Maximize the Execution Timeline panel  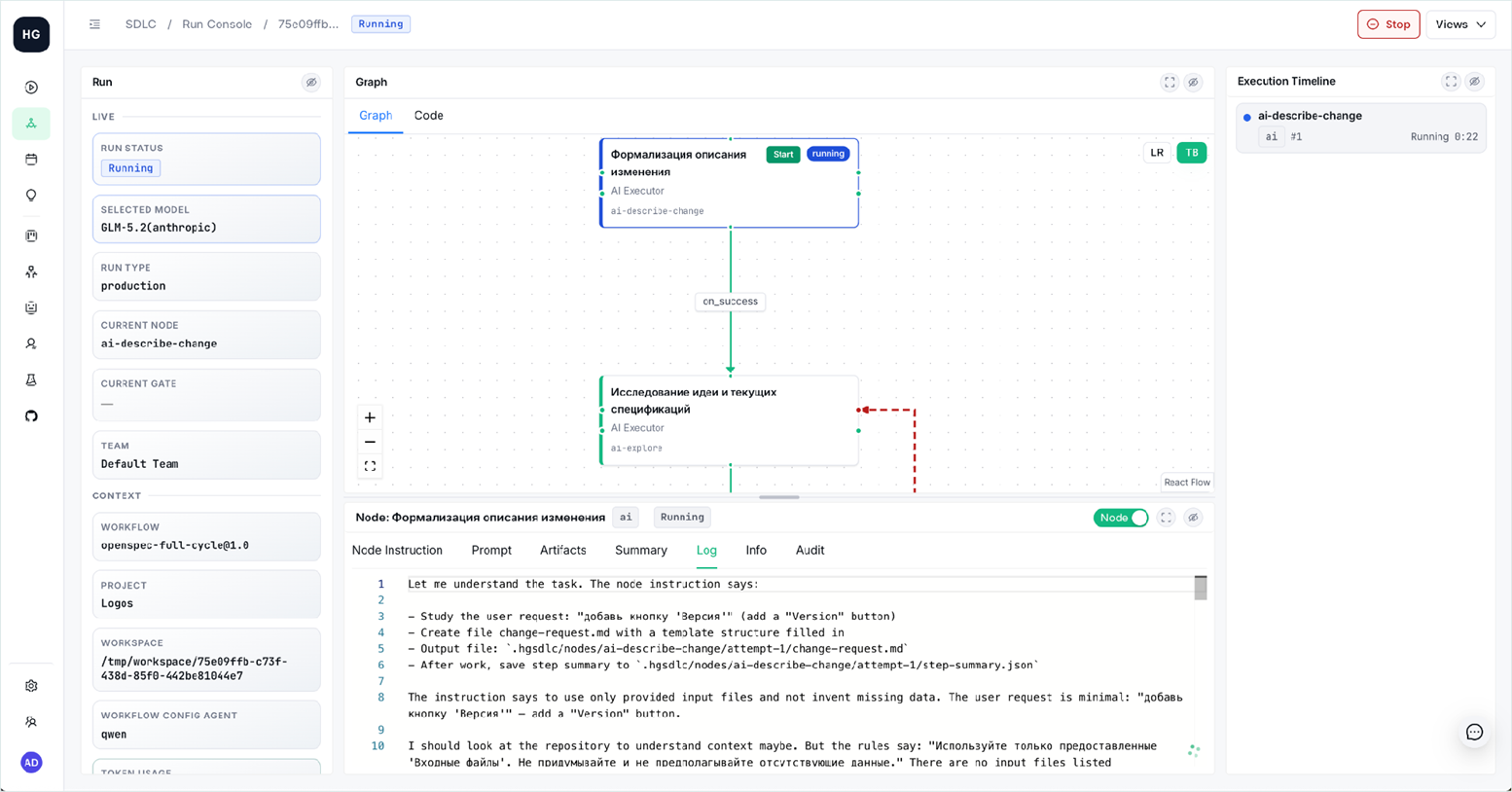pos(1451,82)
